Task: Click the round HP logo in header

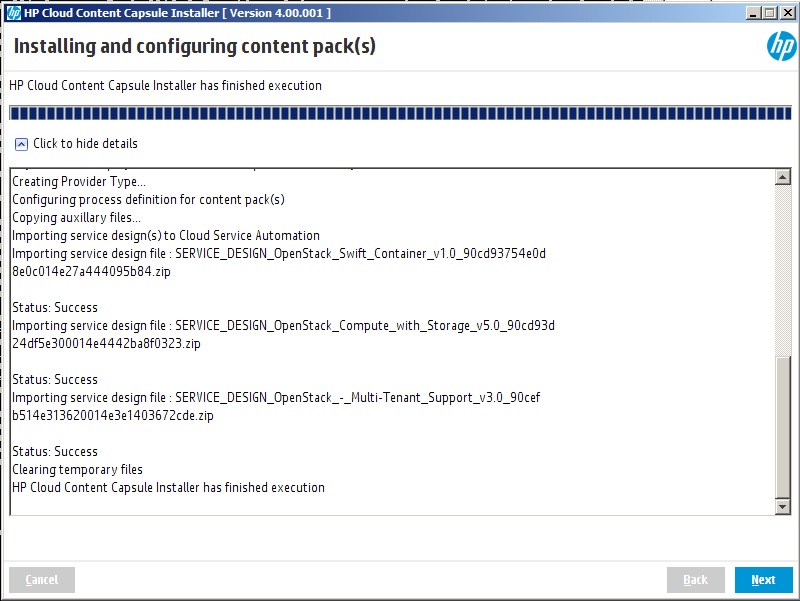Action: coord(780,46)
